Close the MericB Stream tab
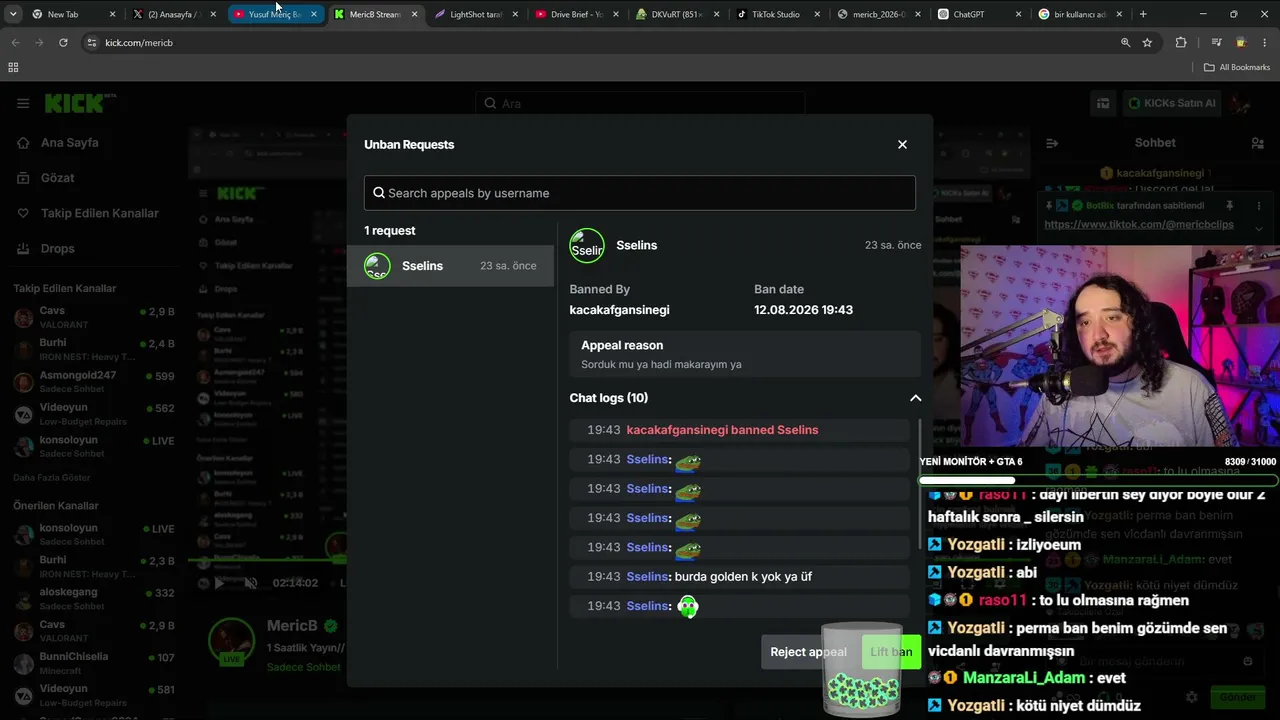 pos(414,14)
